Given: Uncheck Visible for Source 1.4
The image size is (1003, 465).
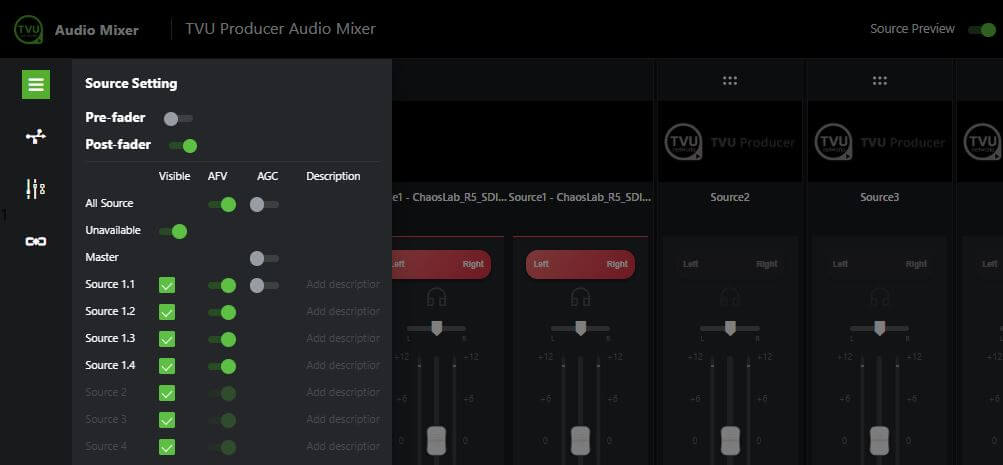Looking at the screenshot, I should coord(167,366).
